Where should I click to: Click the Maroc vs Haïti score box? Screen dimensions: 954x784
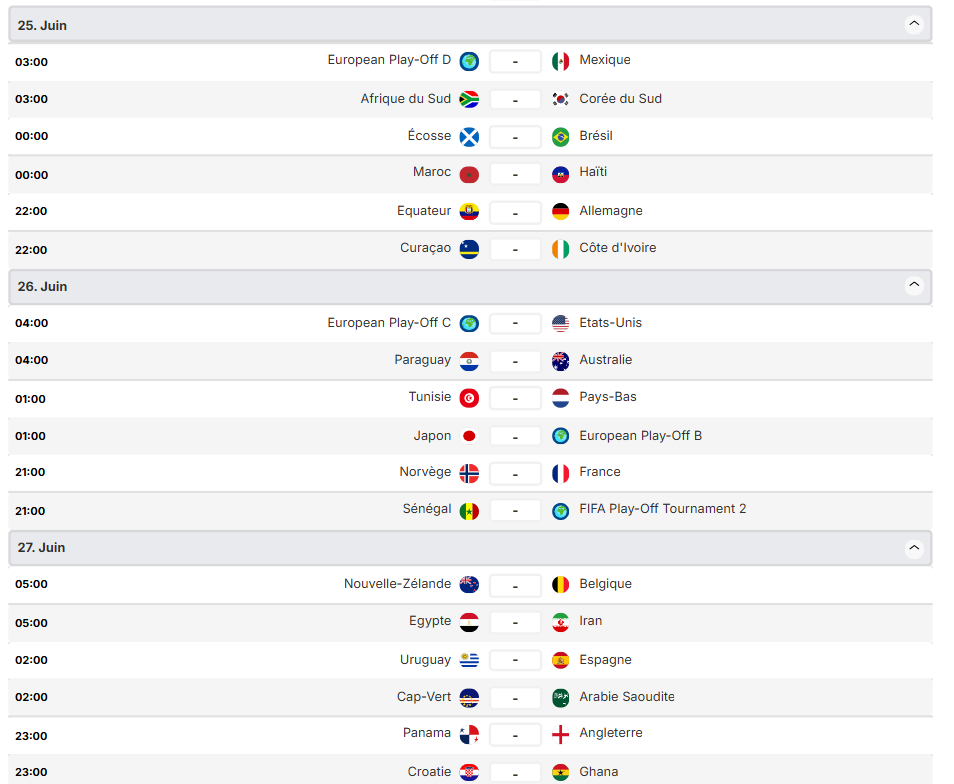tap(515, 174)
